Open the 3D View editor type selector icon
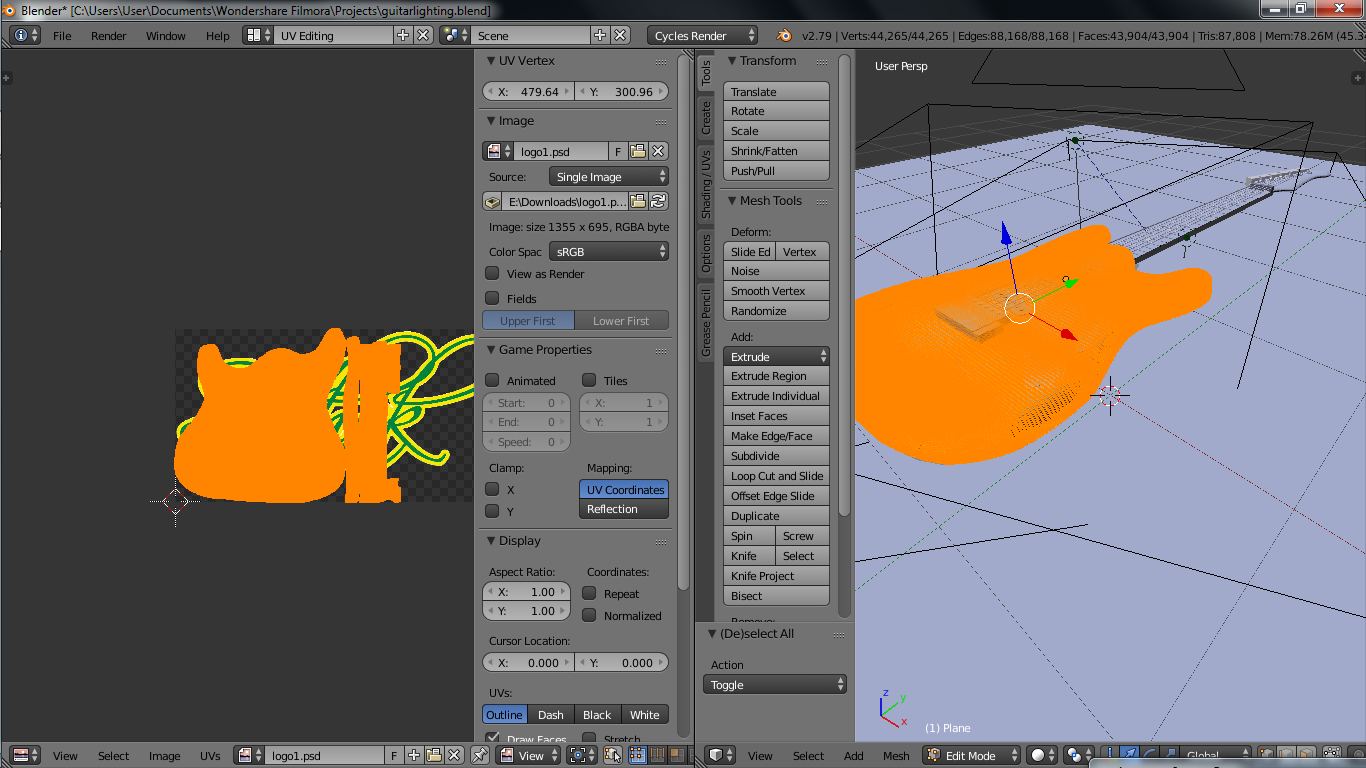The image size is (1366, 768). [722, 756]
